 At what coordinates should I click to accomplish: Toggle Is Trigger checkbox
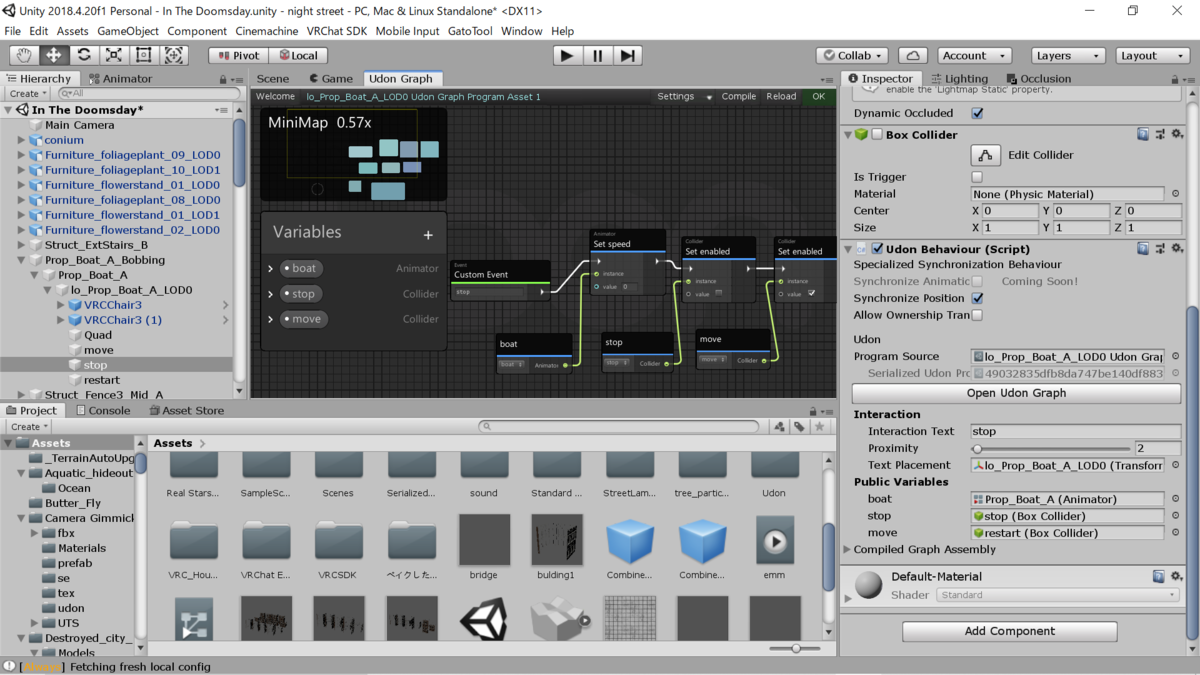[x=977, y=177]
